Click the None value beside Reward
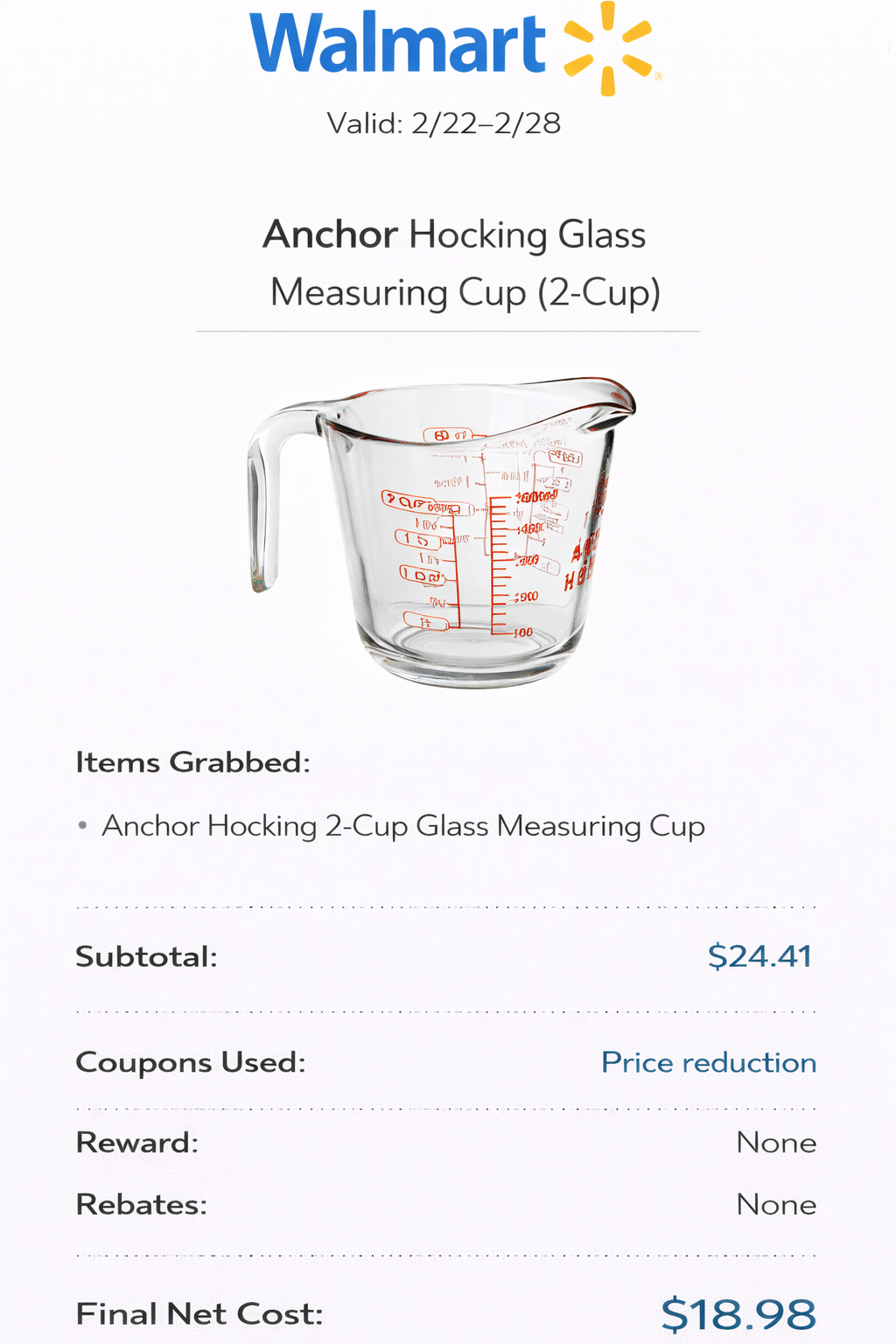 776,1143
